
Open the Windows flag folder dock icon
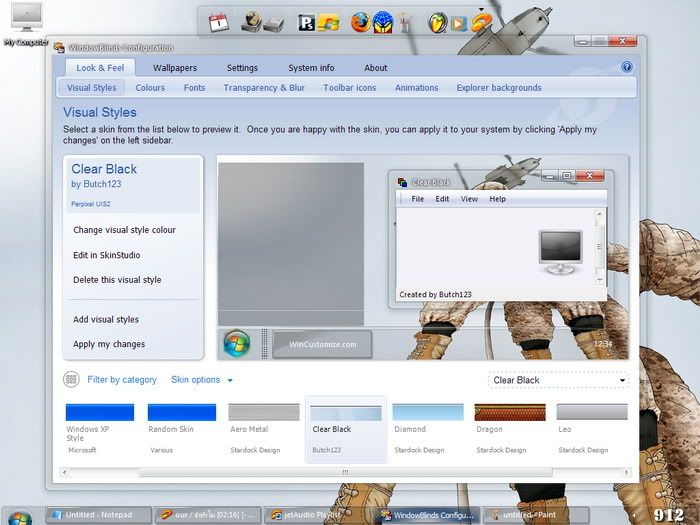tap(328, 23)
